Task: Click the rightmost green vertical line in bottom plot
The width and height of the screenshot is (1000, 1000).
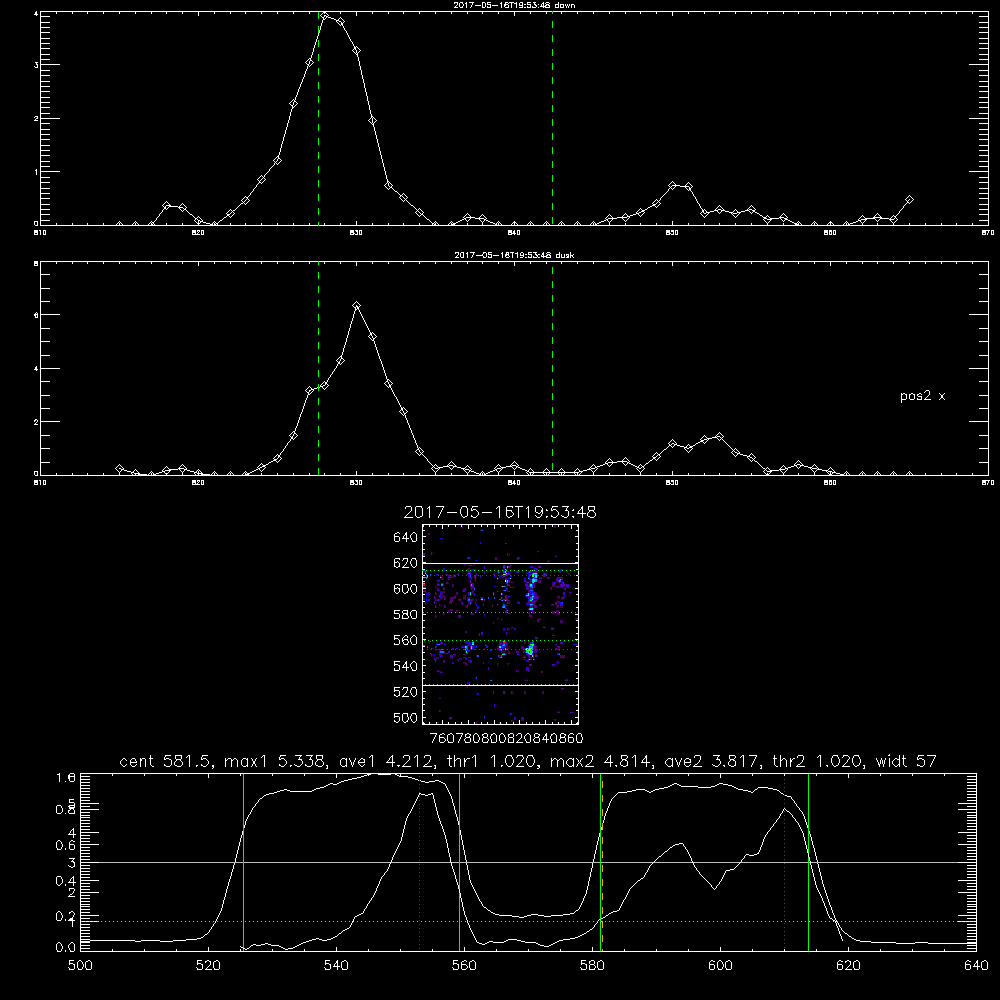Action: click(808, 862)
